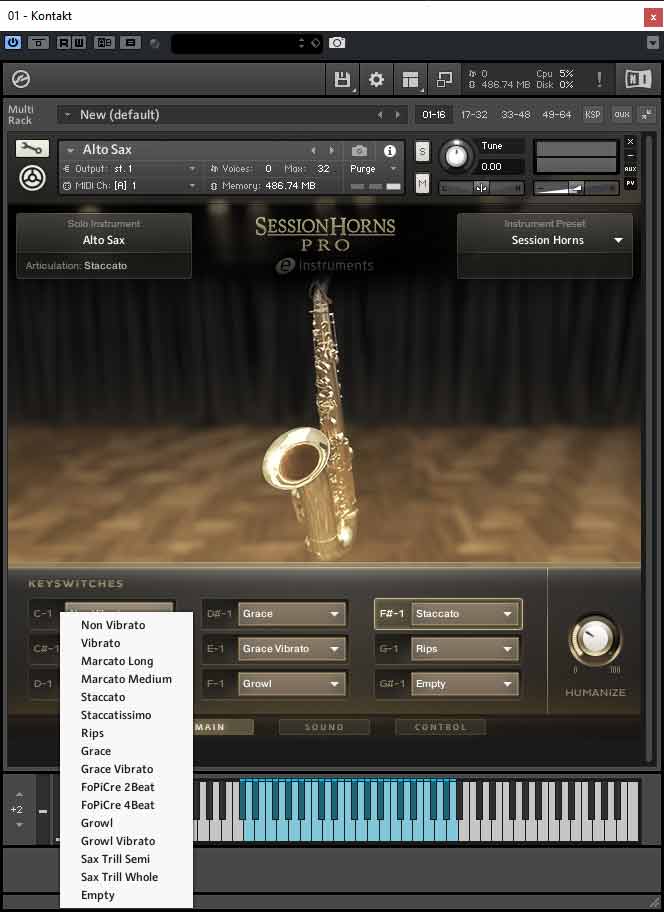Switch to the SOUND tab
Image resolution: width=664 pixels, height=912 pixels.
[x=324, y=727]
